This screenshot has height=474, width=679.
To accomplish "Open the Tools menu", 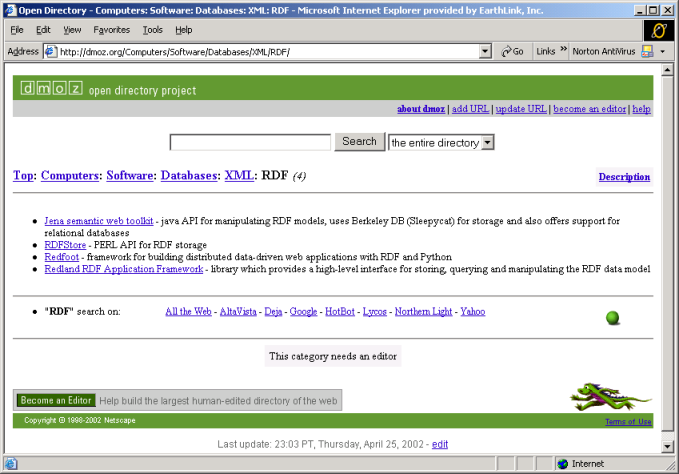I will tap(152, 30).
